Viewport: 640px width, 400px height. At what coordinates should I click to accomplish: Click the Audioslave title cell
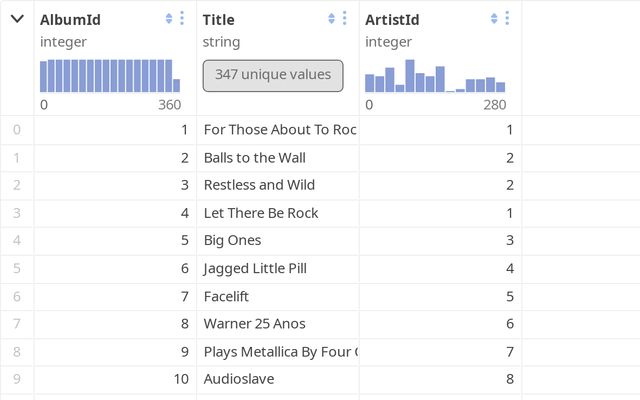click(x=238, y=379)
